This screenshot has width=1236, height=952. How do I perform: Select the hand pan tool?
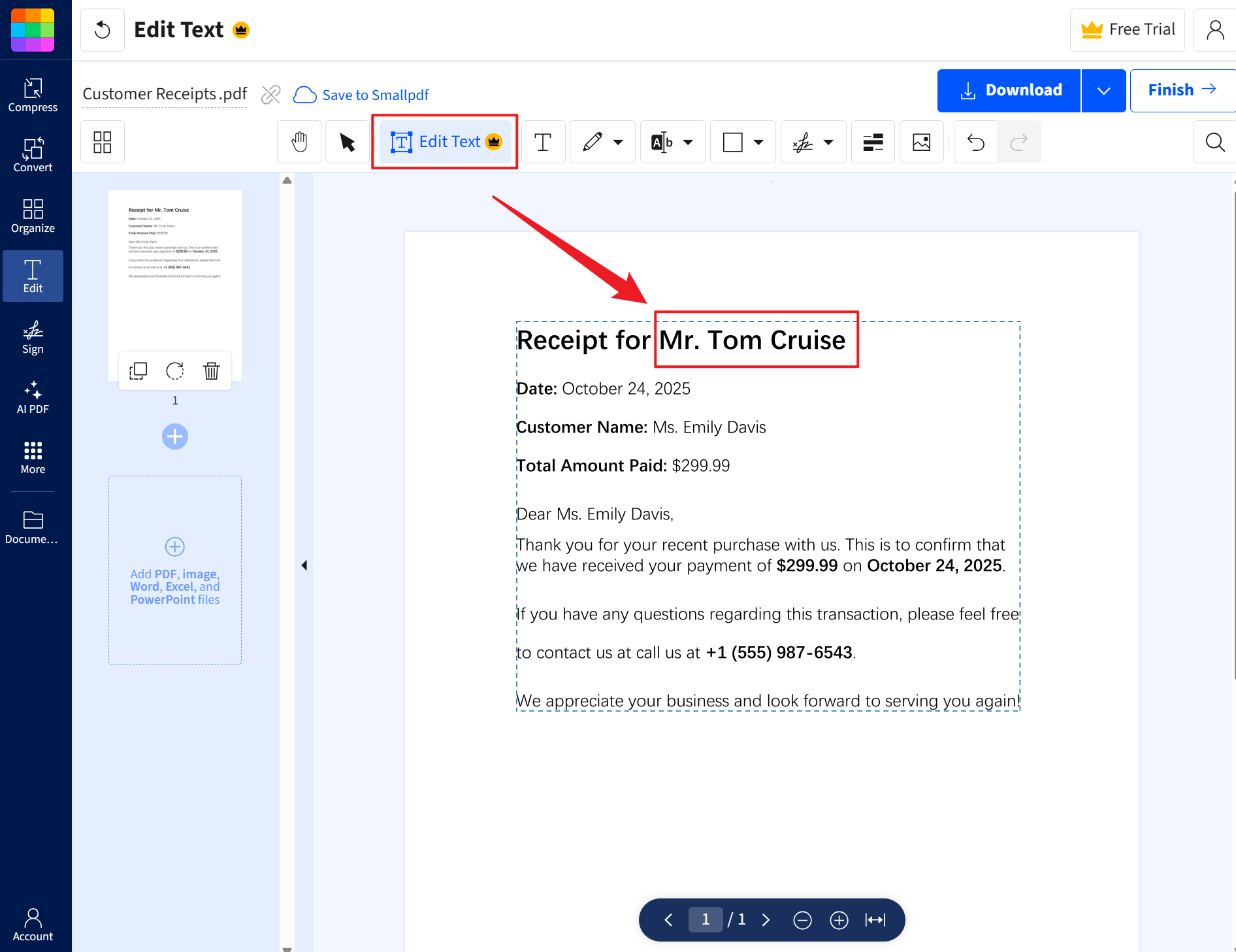[x=299, y=142]
